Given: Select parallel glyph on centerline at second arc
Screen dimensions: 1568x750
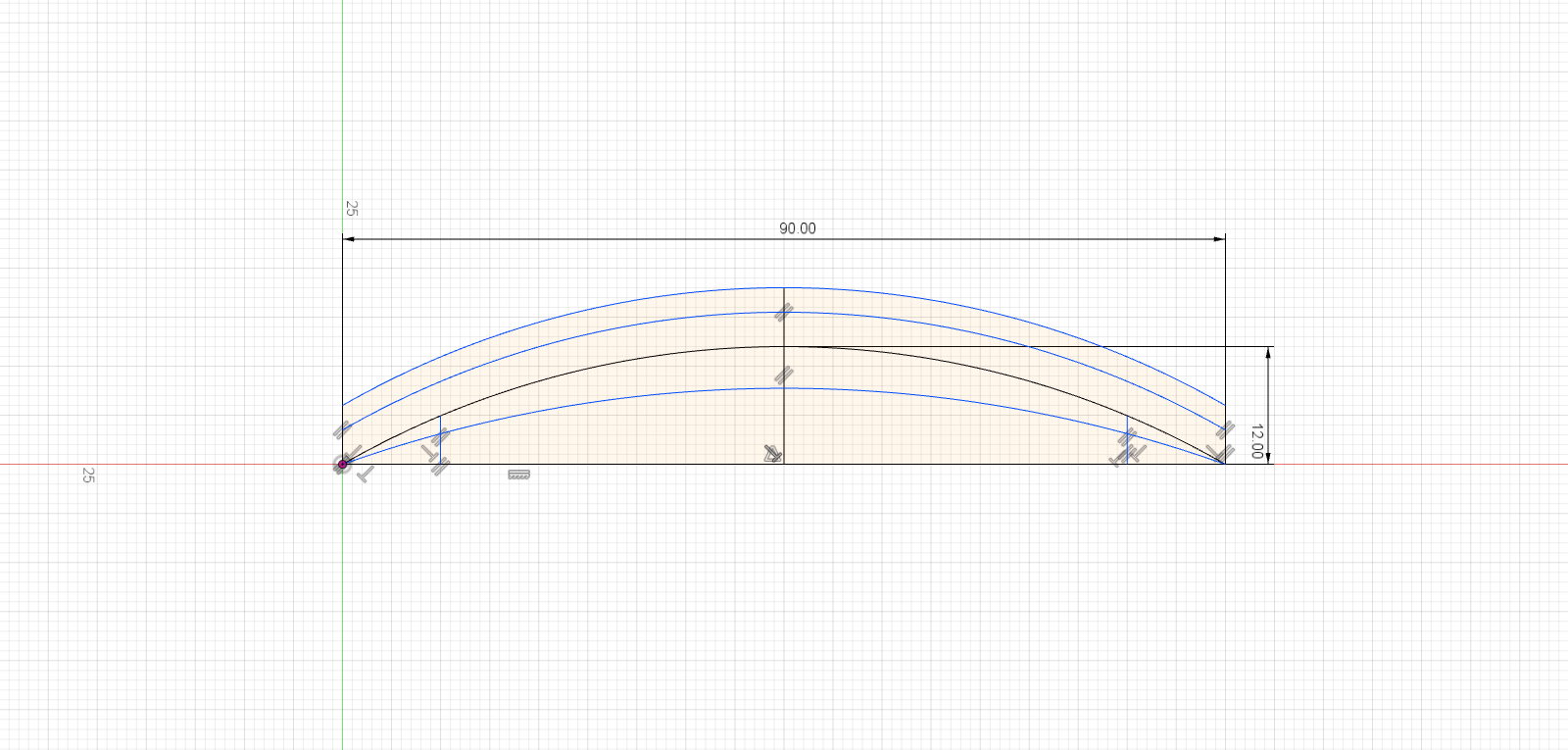Looking at the screenshot, I should [x=783, y=313].
